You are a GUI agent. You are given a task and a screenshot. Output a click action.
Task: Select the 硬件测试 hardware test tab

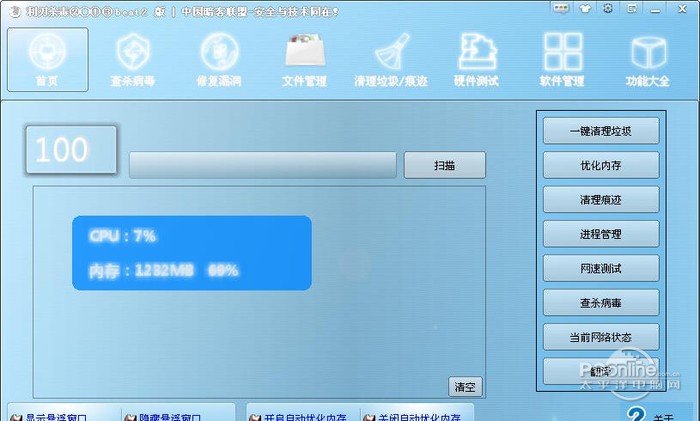tap(476, 60)
